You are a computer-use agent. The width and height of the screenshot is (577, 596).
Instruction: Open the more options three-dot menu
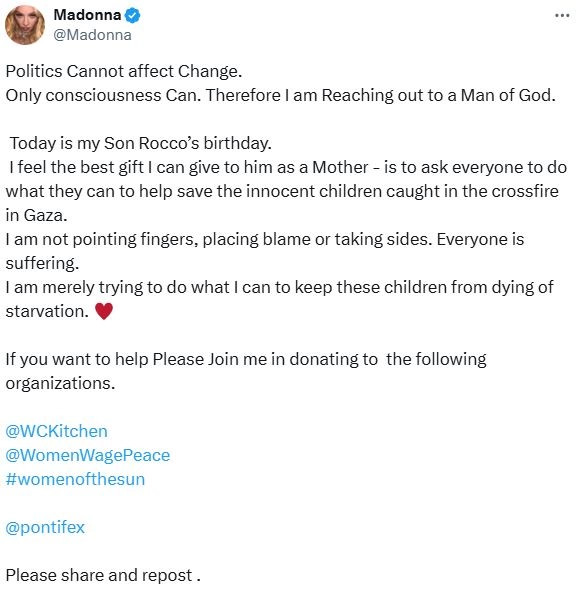562,16
